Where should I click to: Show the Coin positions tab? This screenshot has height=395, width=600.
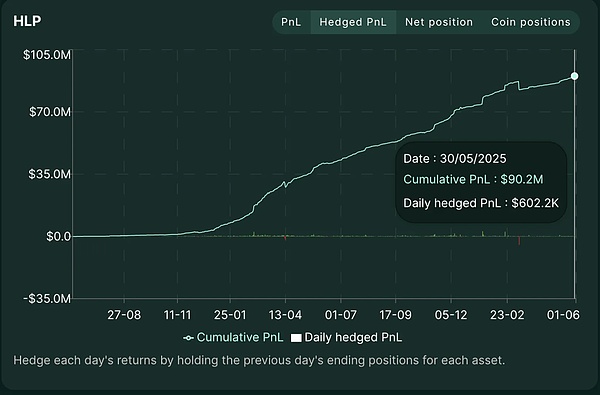pyautogui.click(x=531, y=22)
